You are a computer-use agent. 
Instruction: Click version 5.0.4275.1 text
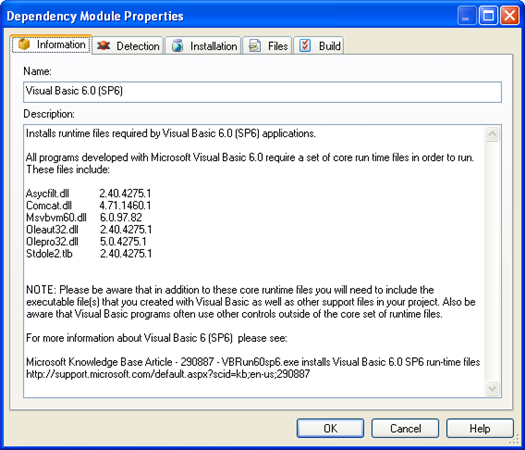123,242
